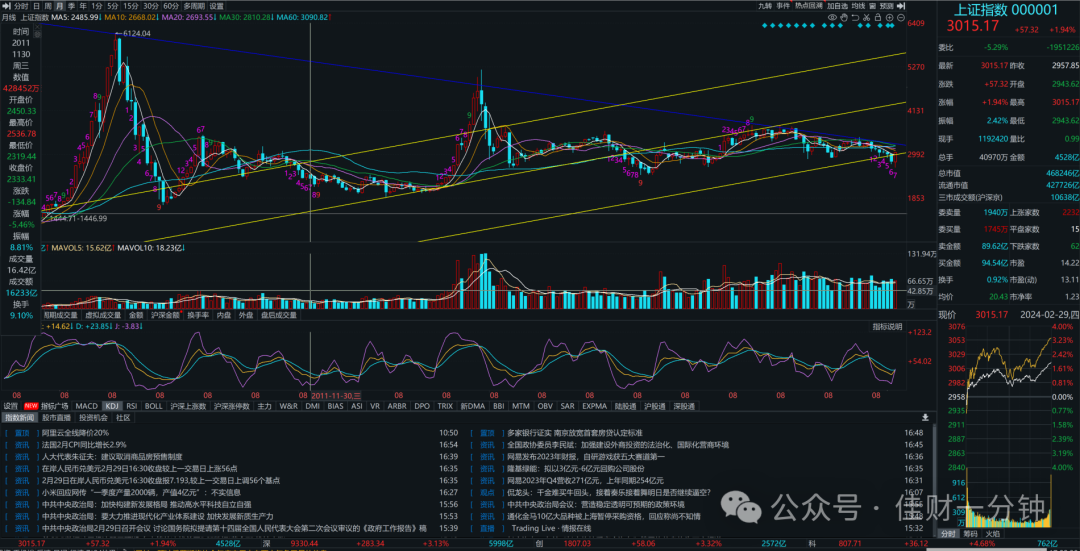Toggle the 九转 indicator

click(765, 6)
